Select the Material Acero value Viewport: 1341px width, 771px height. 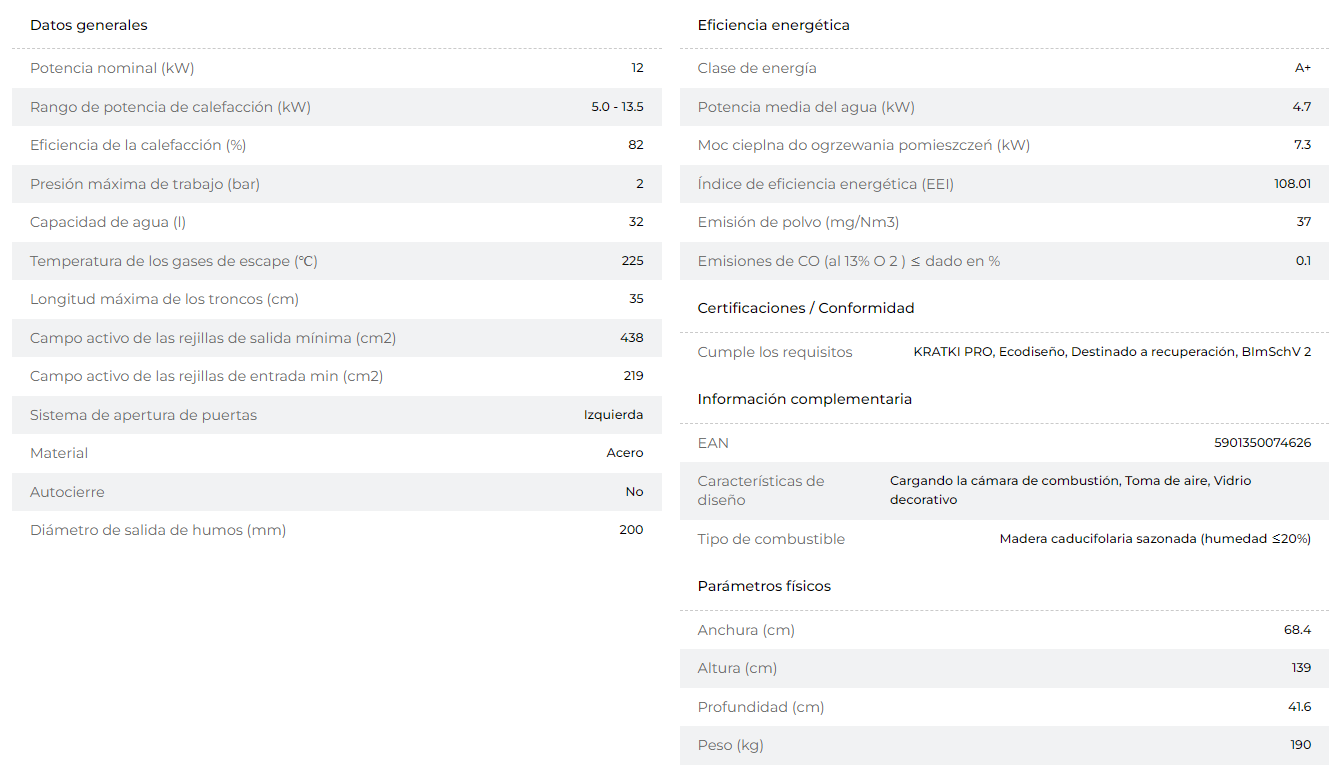point(625,453)
